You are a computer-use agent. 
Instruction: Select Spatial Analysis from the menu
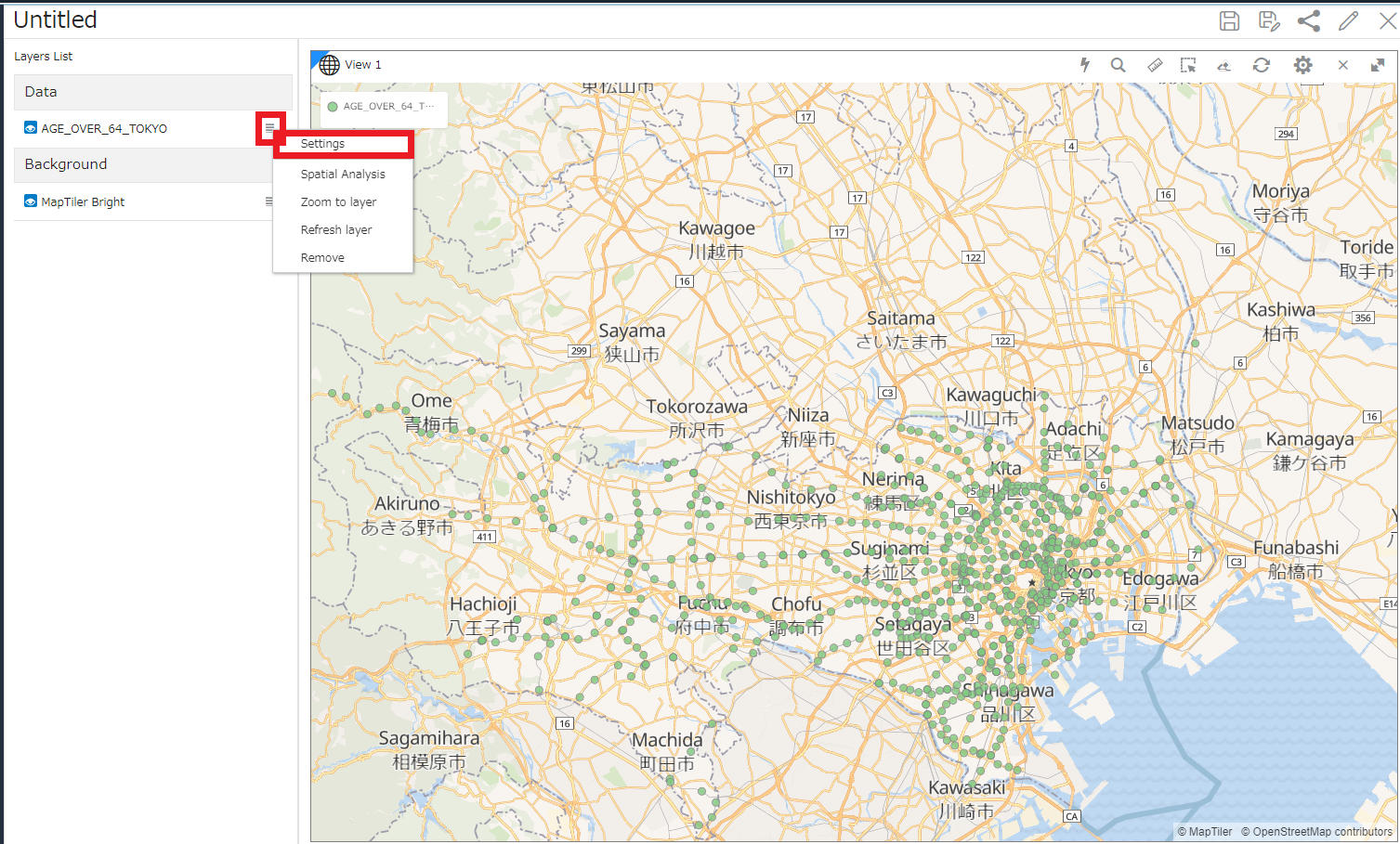tap(343, 175)
